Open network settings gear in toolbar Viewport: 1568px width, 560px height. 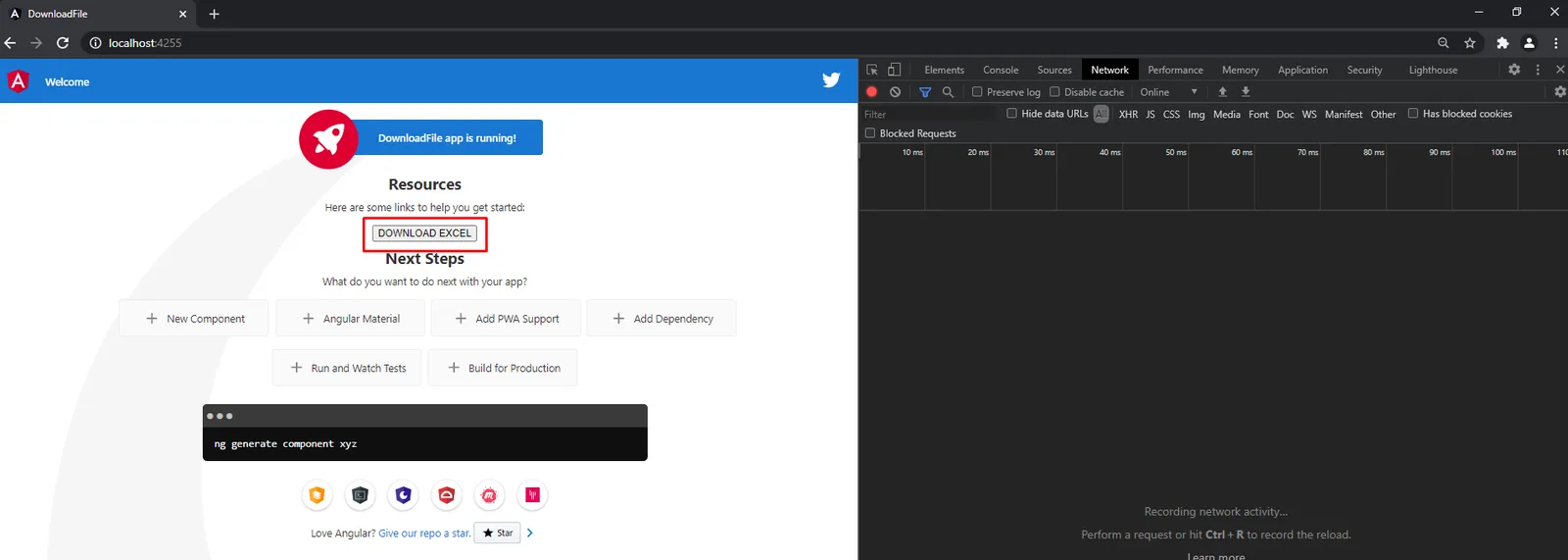pos(1560,91)
